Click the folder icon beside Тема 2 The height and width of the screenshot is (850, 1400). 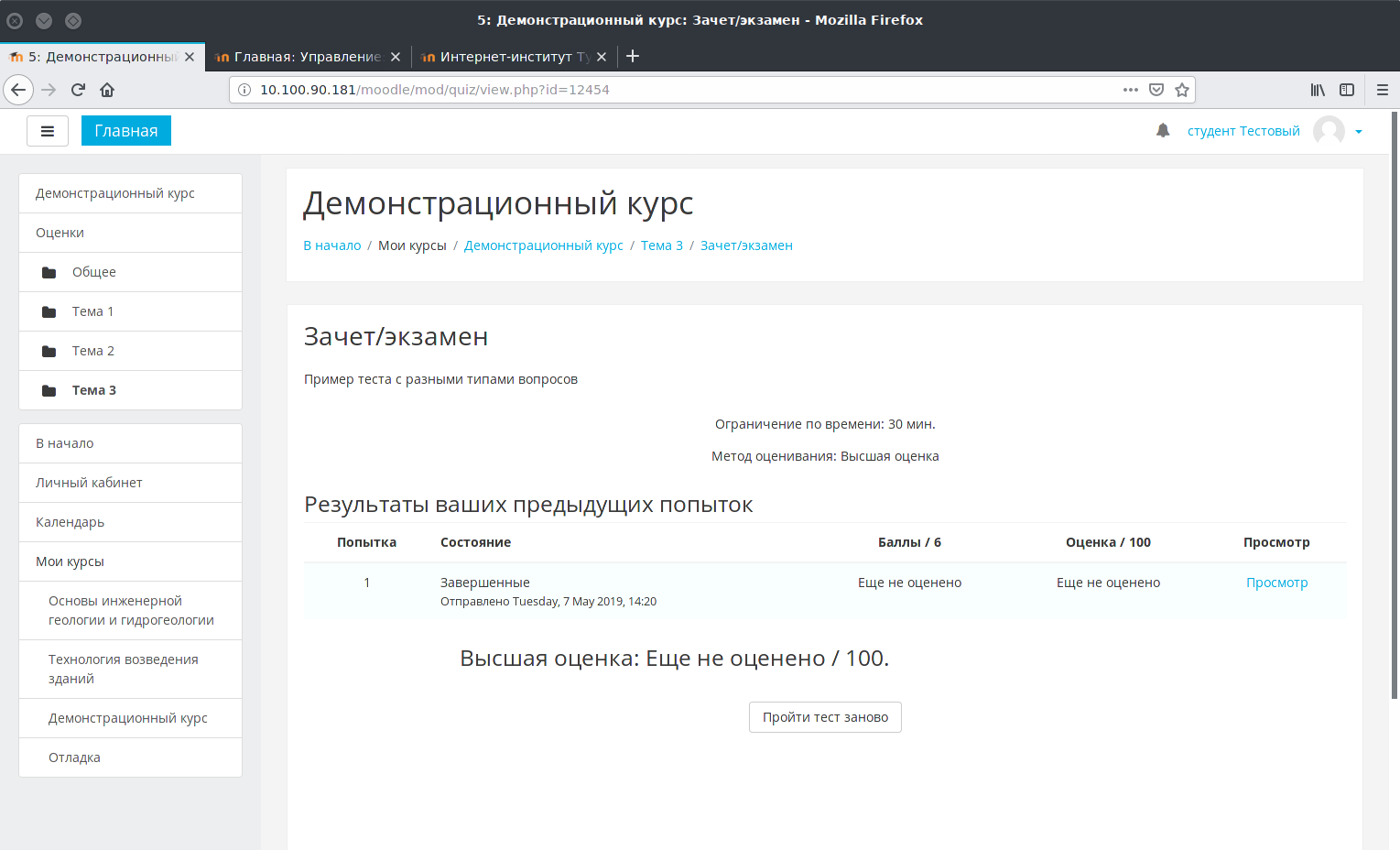pos(49,351)
